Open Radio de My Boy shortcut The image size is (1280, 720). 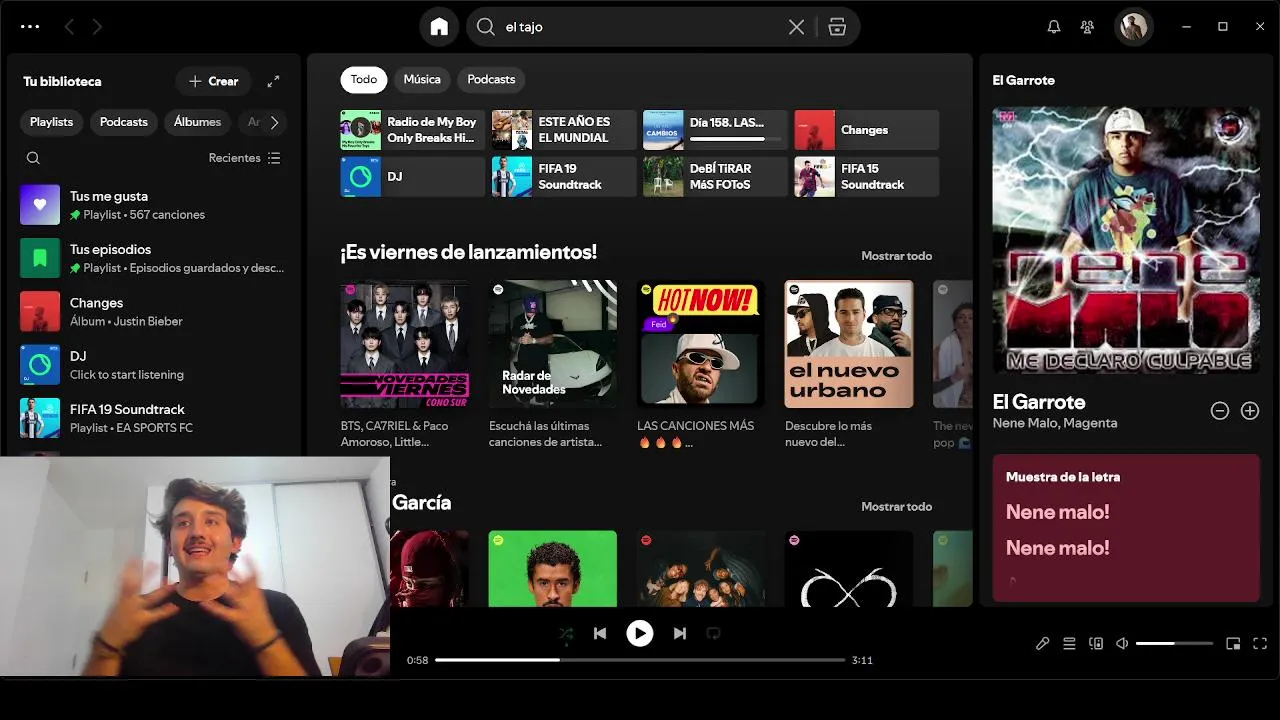[412, 130]
